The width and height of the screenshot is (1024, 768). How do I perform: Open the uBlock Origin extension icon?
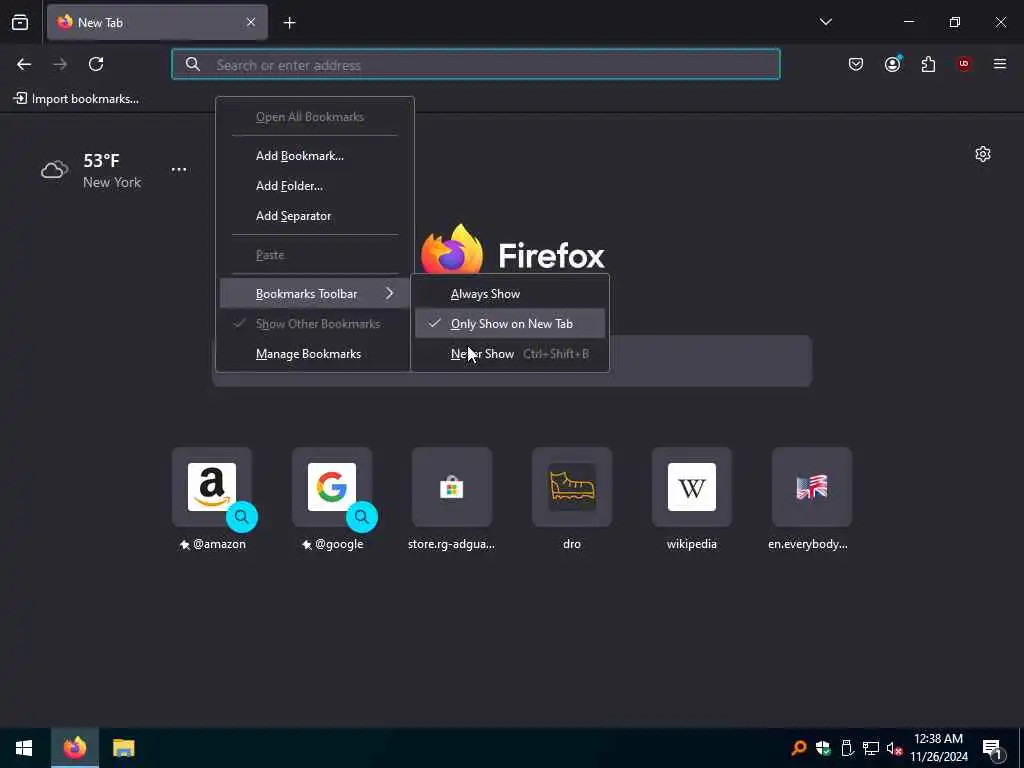tap(963, 64)
